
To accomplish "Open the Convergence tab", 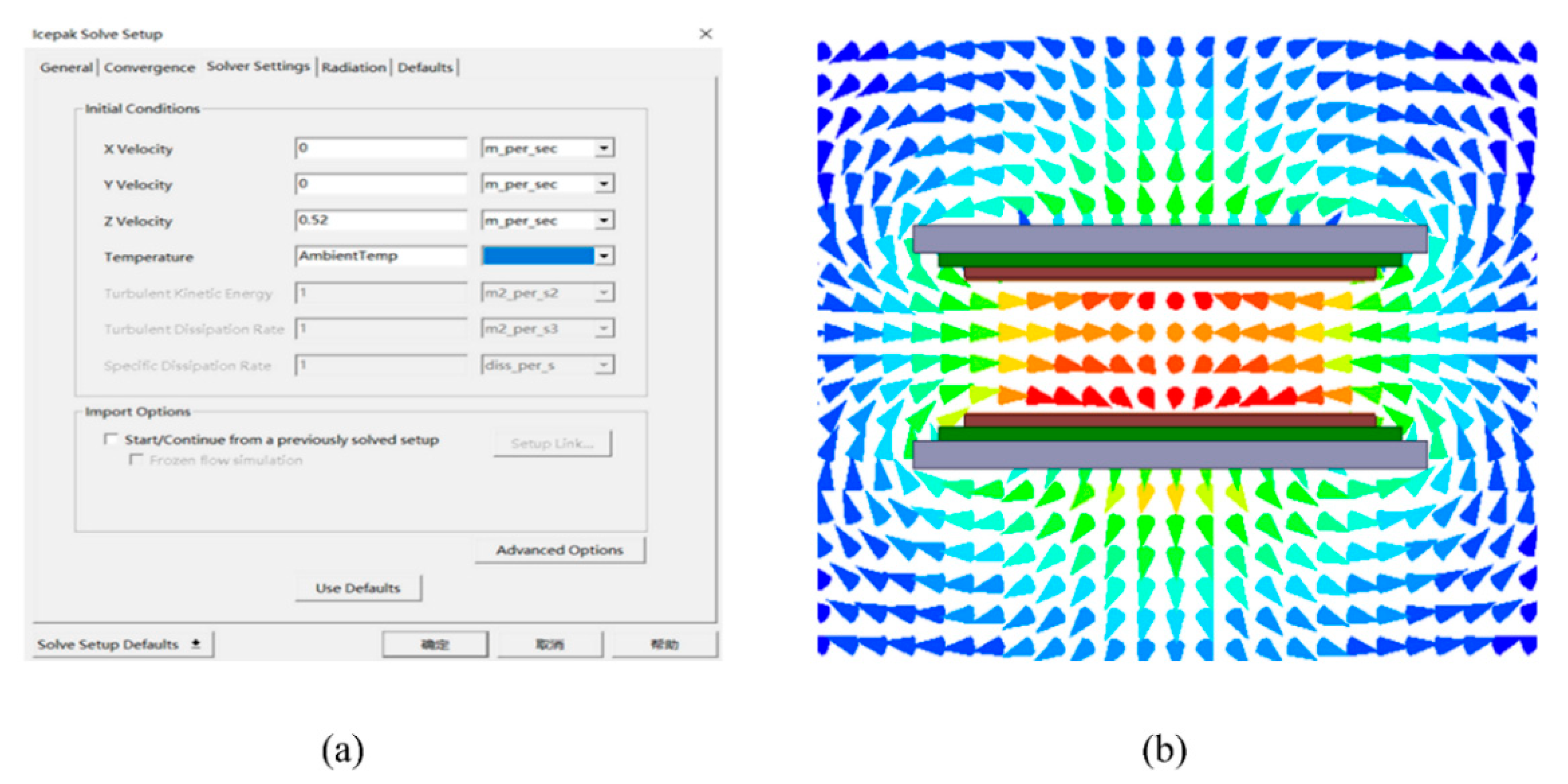I will tap(149, 68).
